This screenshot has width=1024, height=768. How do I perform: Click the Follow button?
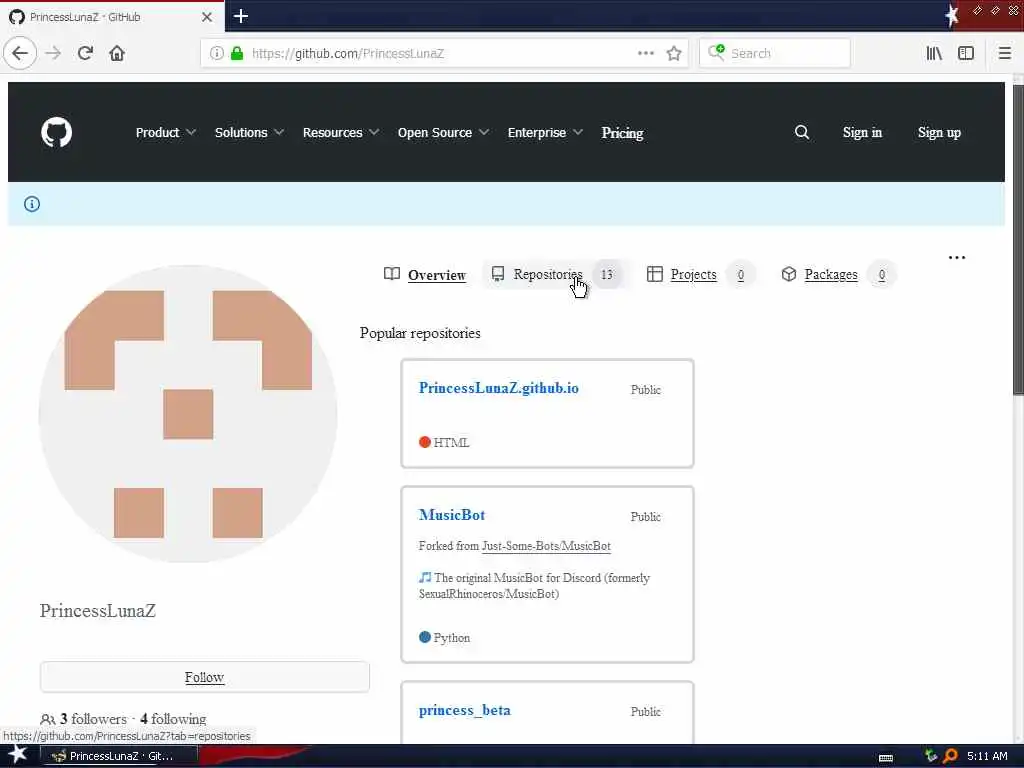click(x=204, y=677)
